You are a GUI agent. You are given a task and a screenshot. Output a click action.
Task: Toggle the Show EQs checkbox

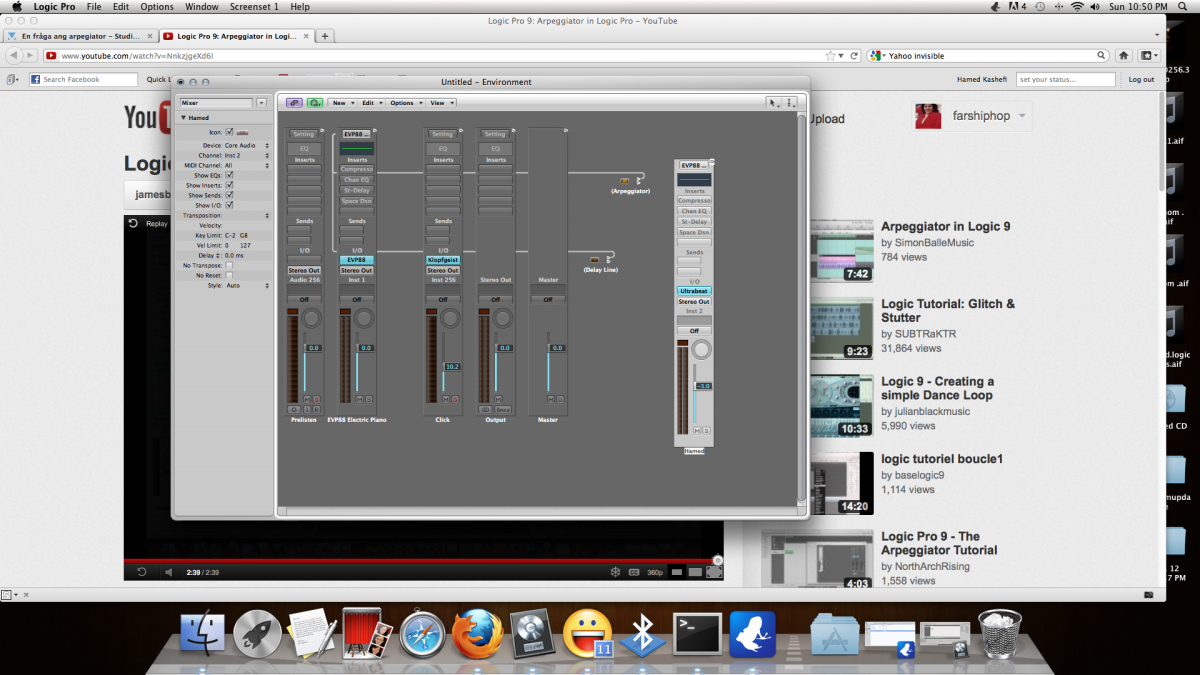(229, 175)
